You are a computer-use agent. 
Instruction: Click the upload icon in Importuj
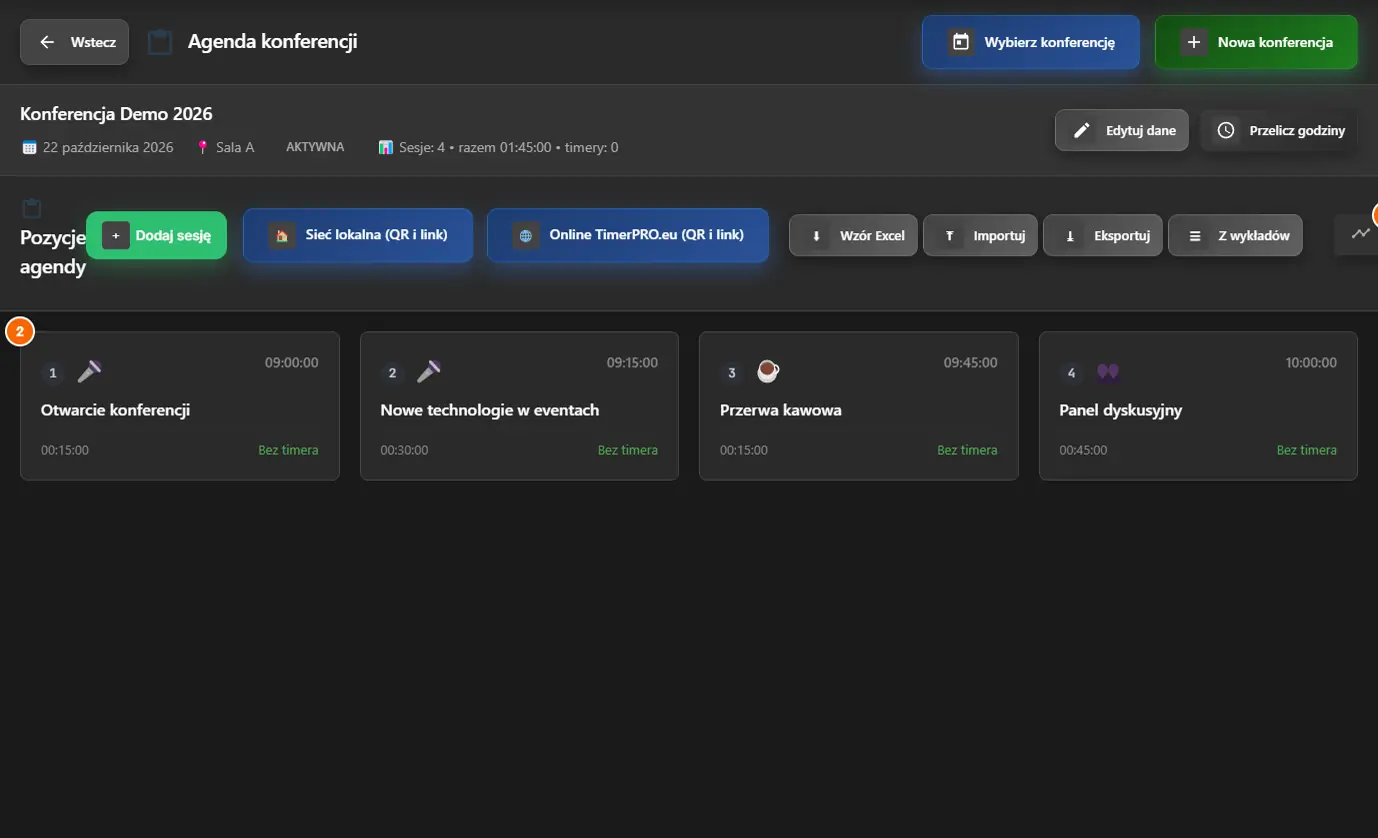950,236
